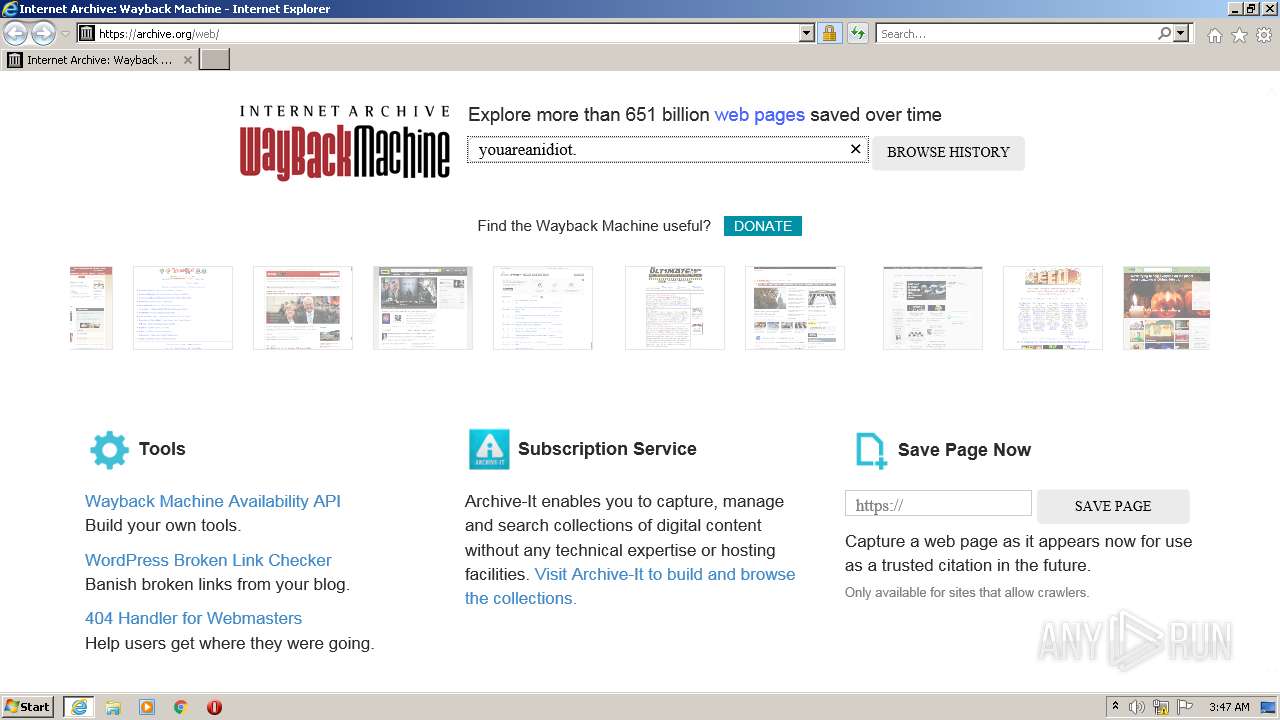
Task: Open the fifth mostly white page thumbnail
Action: click(x=543, y=308)
